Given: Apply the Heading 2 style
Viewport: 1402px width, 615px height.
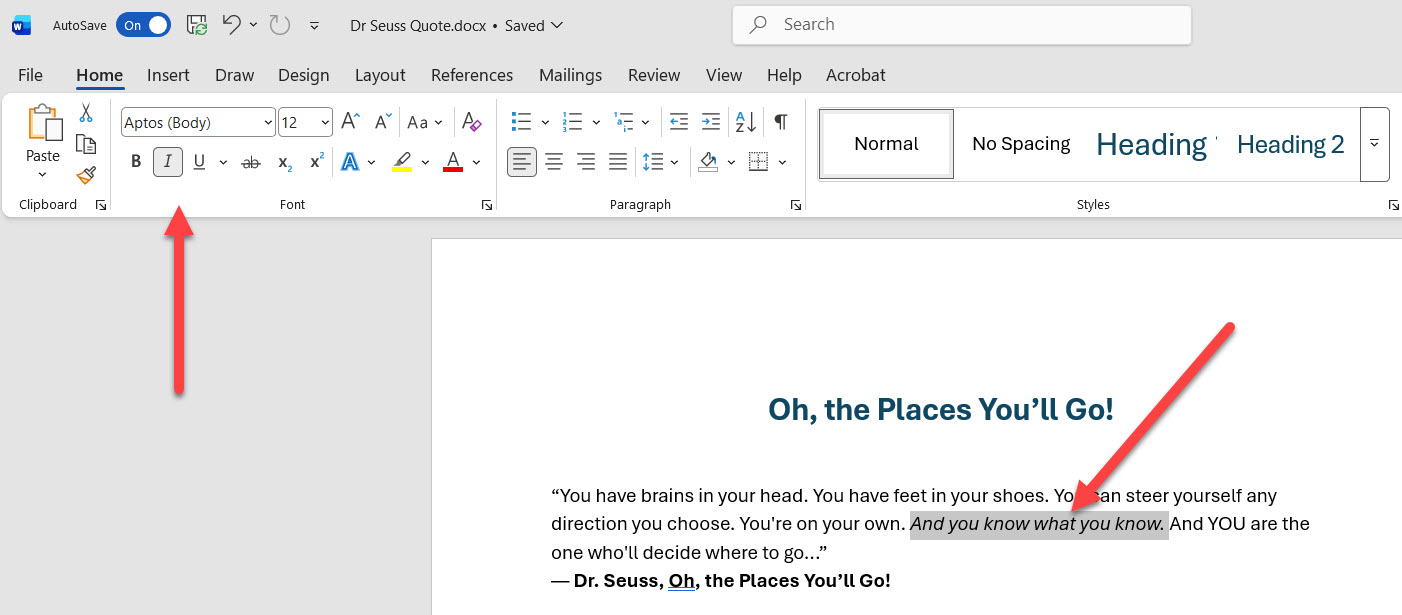Looking at the screenshot, I should point(1290,144).
